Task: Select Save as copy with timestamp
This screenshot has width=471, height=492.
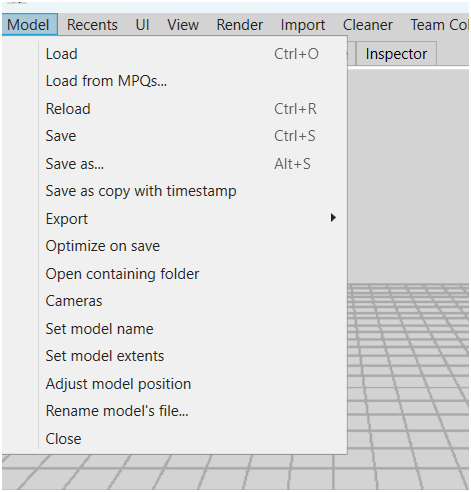Action: point(192,191)
